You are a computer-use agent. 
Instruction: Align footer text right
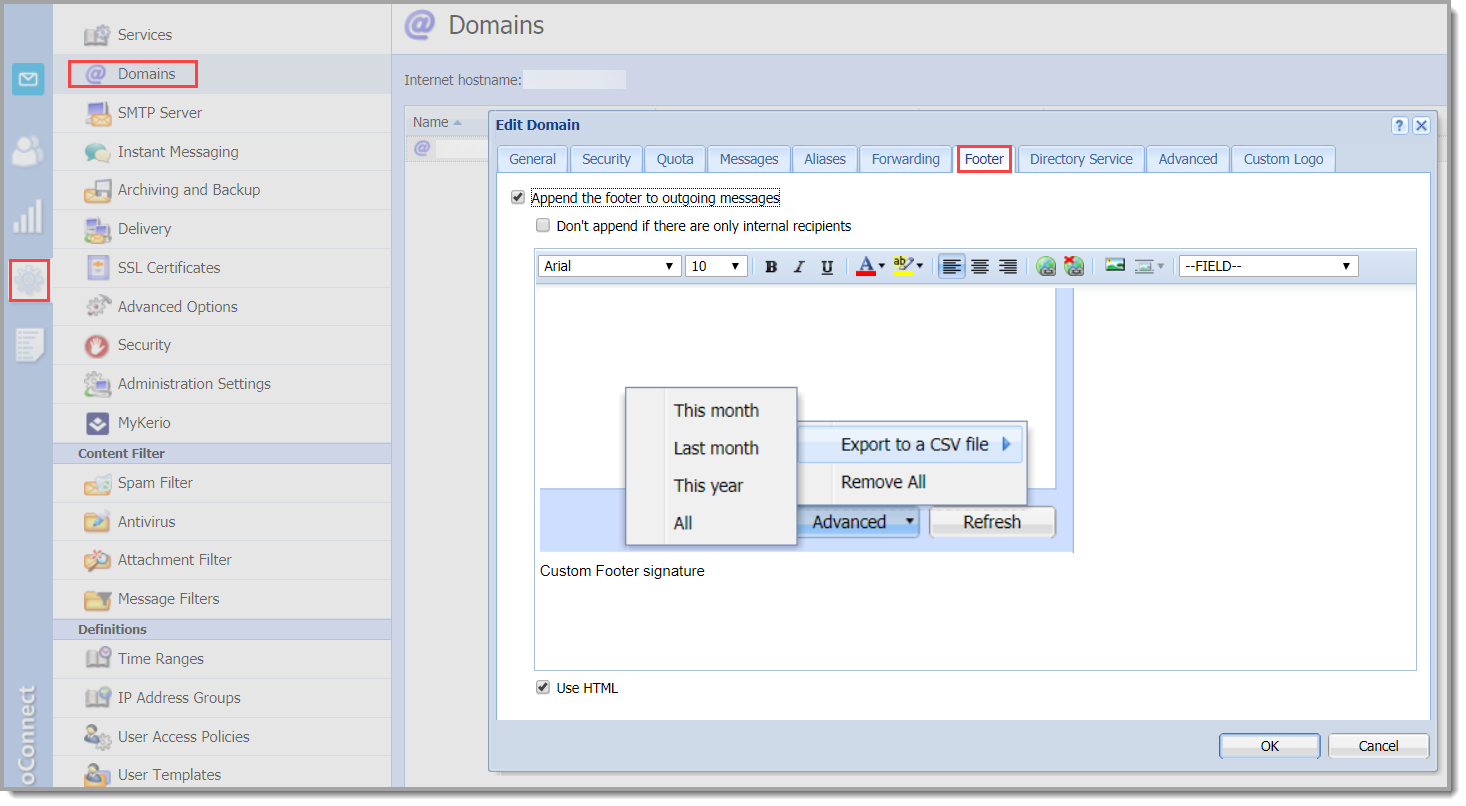(x=1008, y=267)
